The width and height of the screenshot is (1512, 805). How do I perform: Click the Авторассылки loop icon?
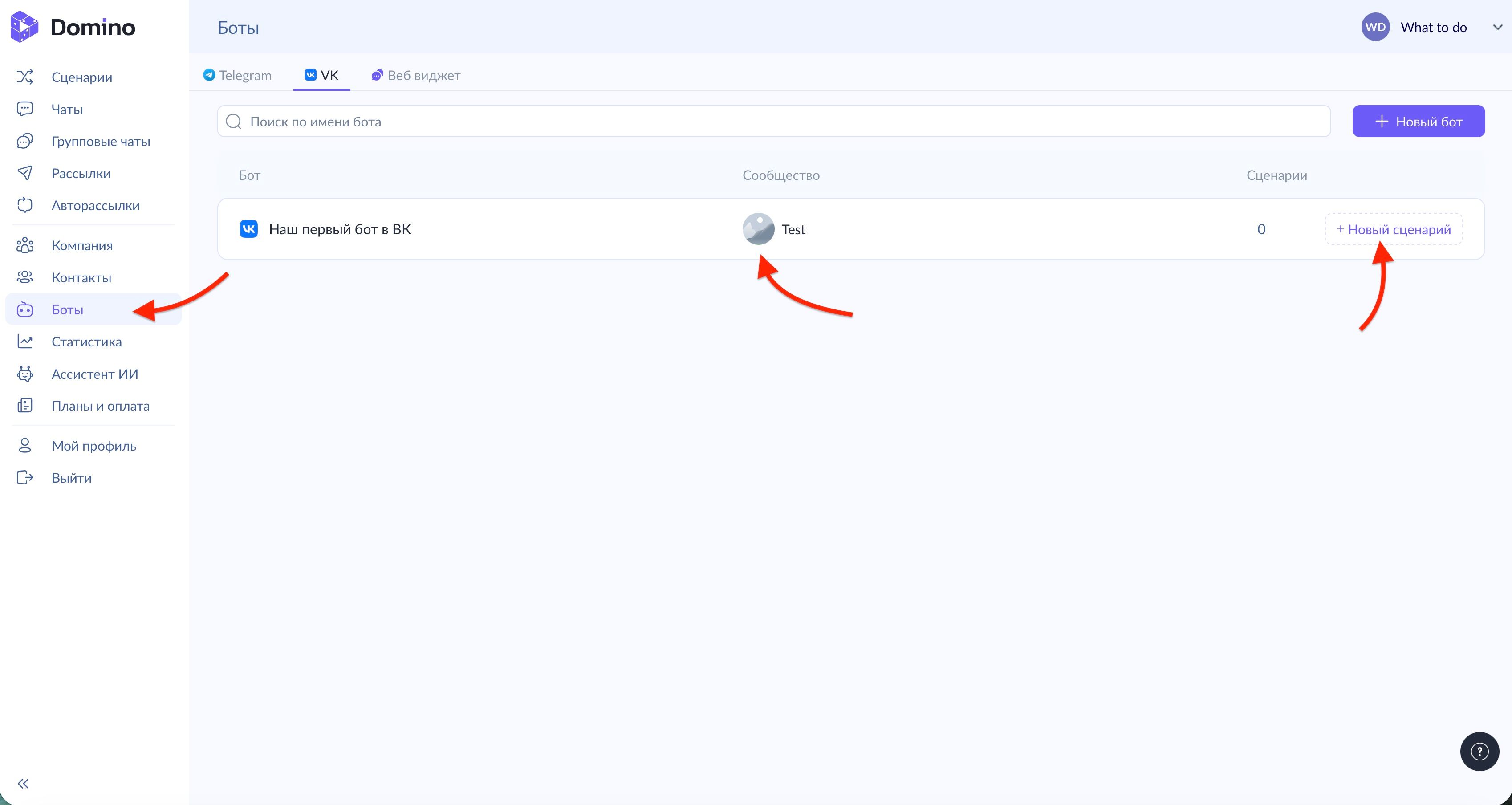point(24,206)
